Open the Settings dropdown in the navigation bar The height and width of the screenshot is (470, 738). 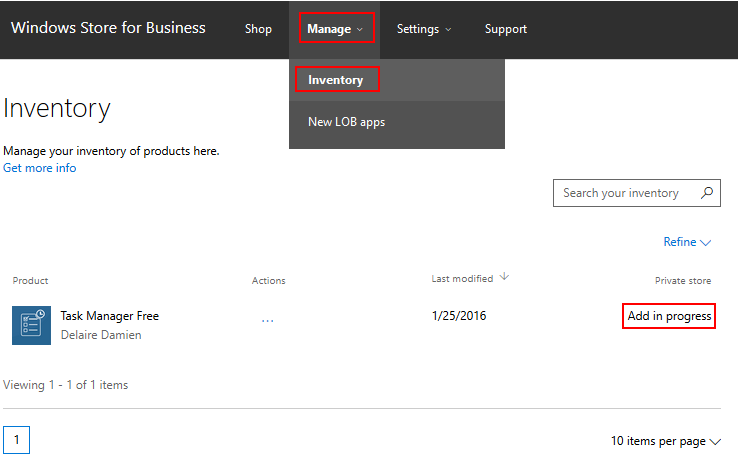coord(423,29)
